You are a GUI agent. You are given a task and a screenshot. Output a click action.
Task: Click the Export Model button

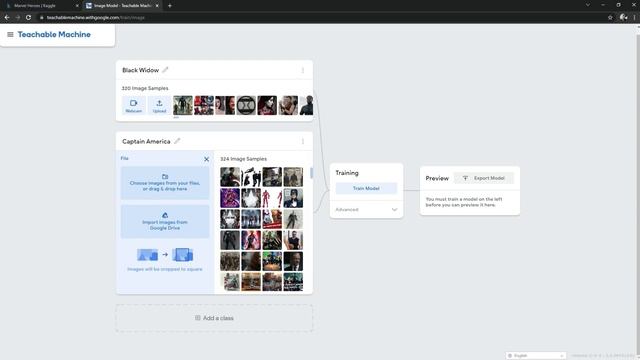[x=484, y=178]
